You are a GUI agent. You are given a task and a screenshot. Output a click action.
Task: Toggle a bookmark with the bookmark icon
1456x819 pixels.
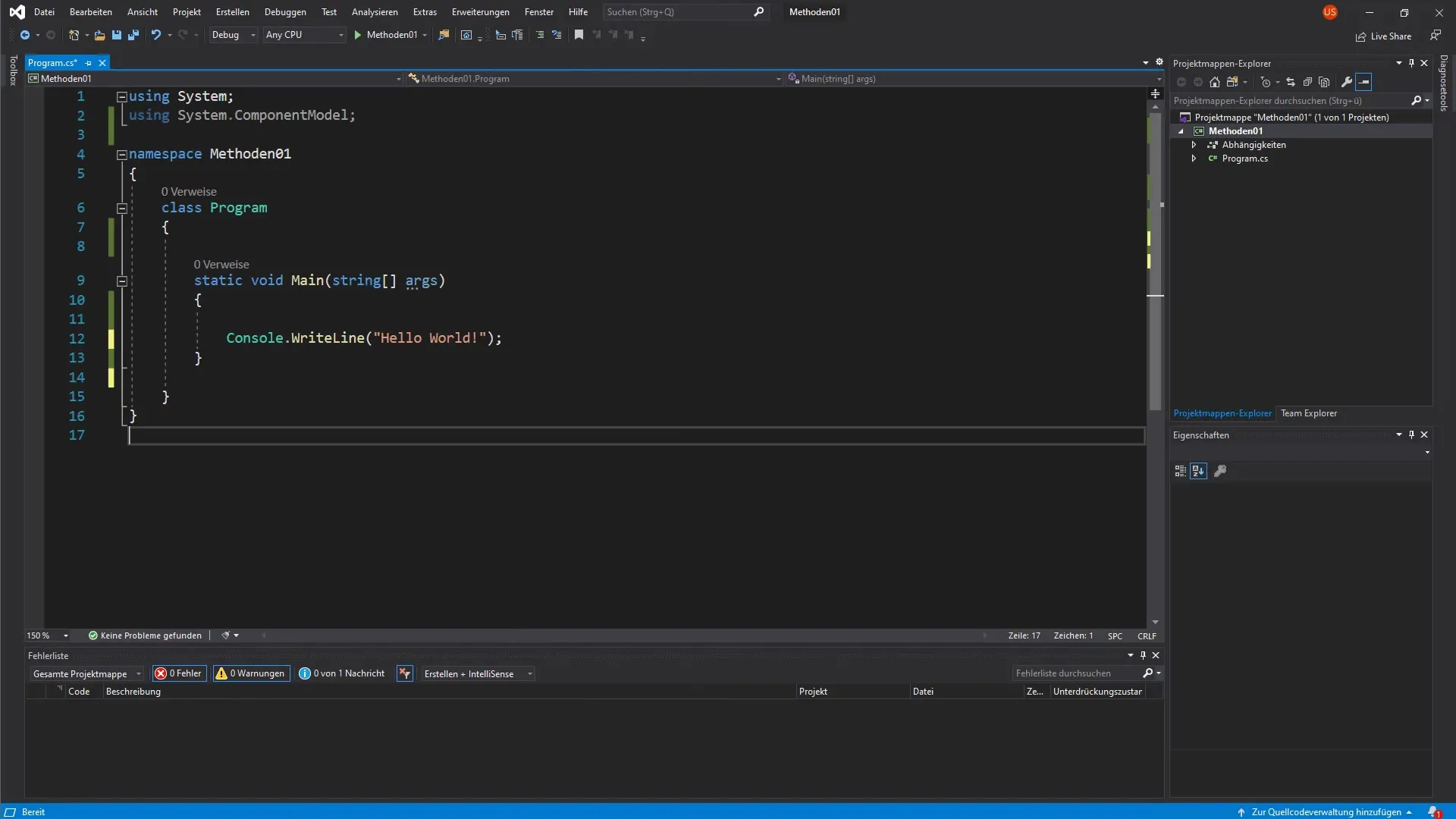tap(579, 35)
